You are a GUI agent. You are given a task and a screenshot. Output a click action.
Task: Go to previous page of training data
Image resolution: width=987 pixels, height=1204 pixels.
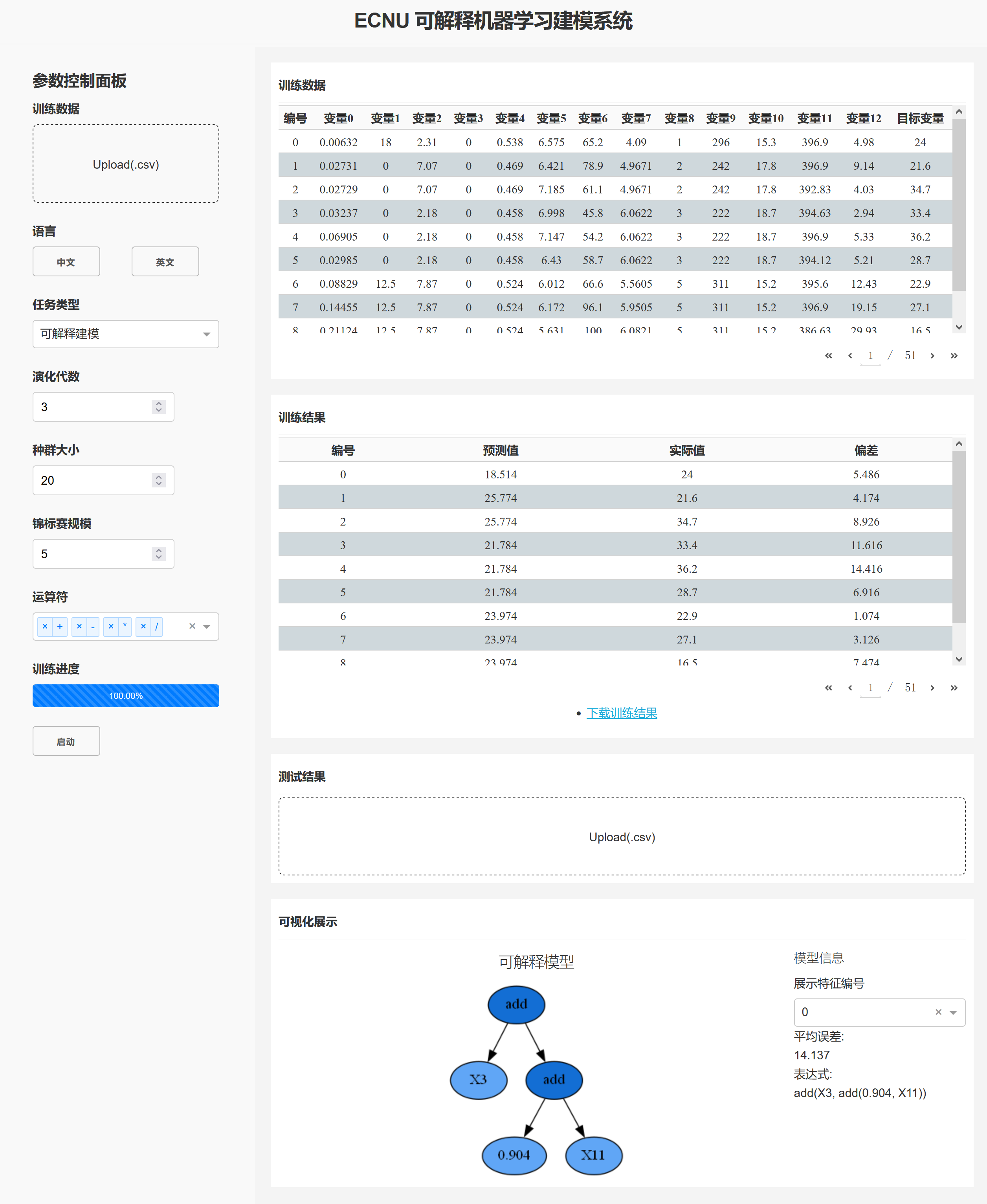point(850,355)
